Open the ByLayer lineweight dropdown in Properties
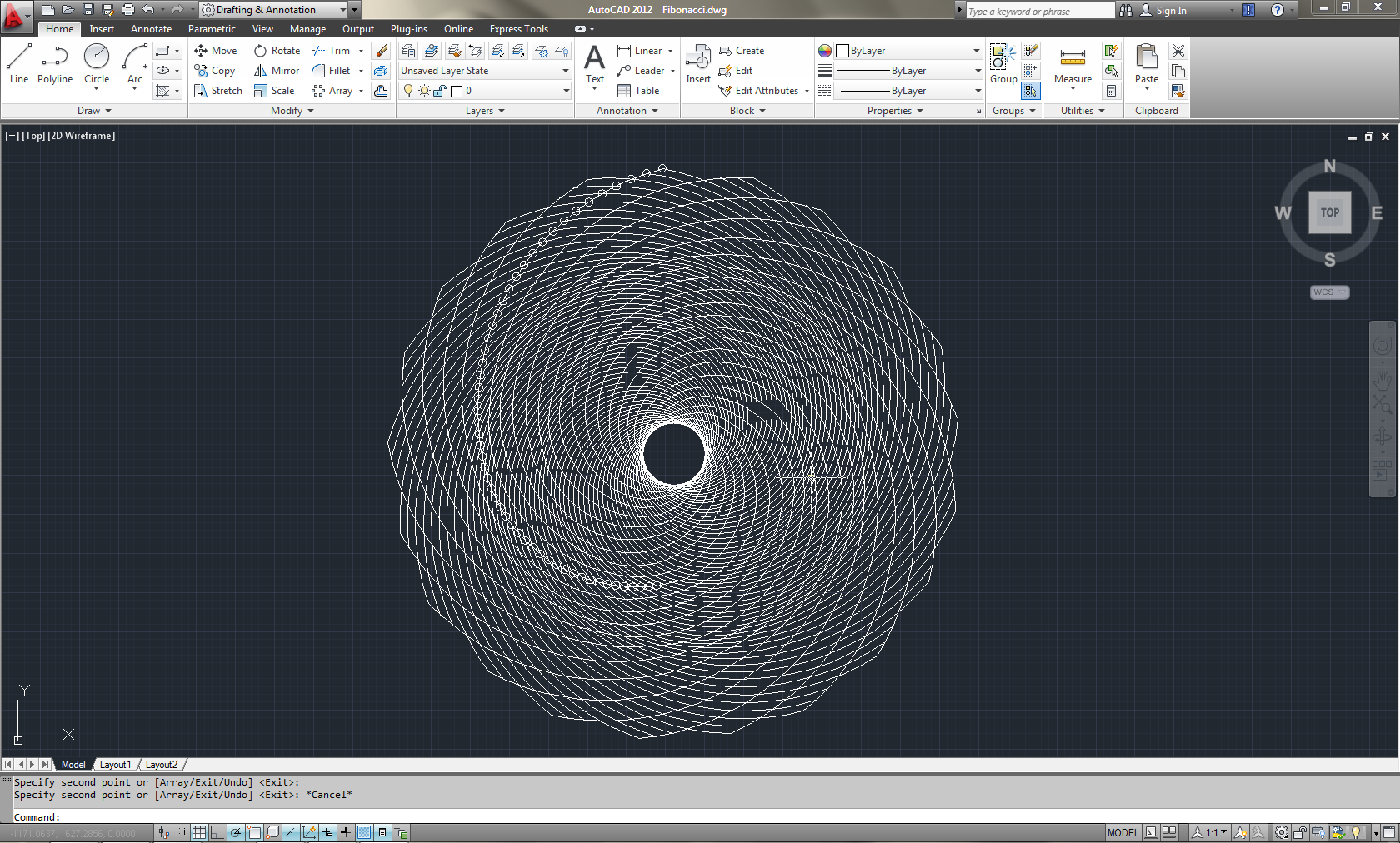The height and width of the screenshot is (843, 1400). pyautogui.click(x=909, y=71)
